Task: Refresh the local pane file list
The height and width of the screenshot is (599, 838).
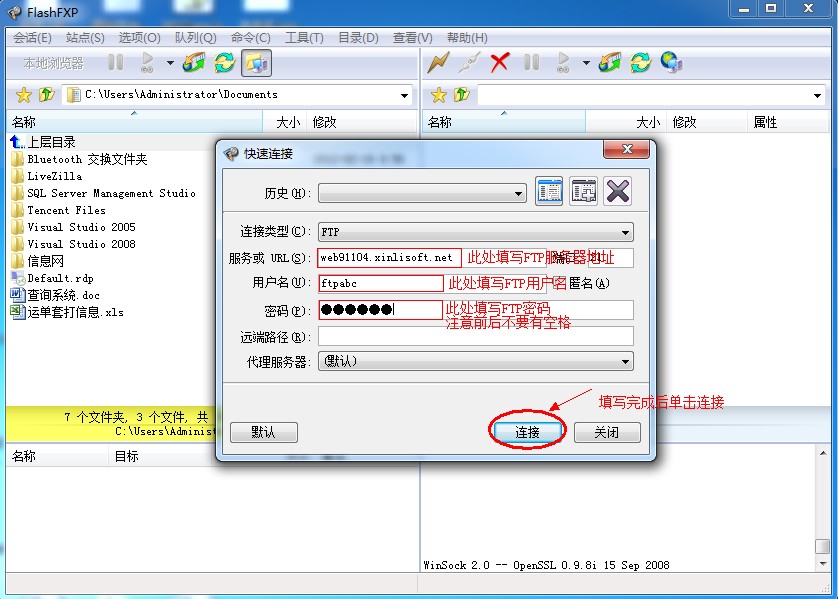Action: (224, 63)
